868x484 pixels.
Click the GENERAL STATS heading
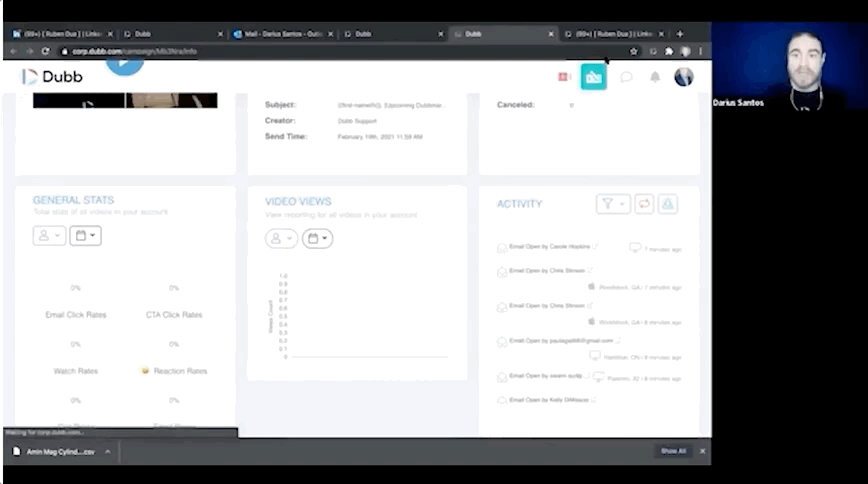73,200
